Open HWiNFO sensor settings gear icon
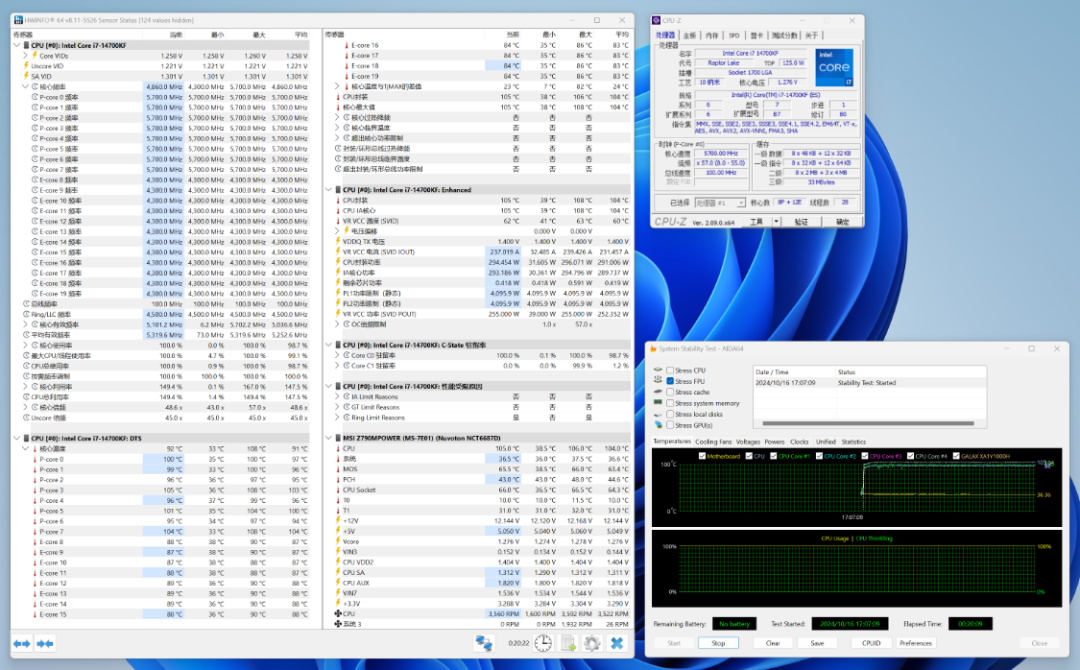The height and width of the screenshot is (670, 1080). 592,643
